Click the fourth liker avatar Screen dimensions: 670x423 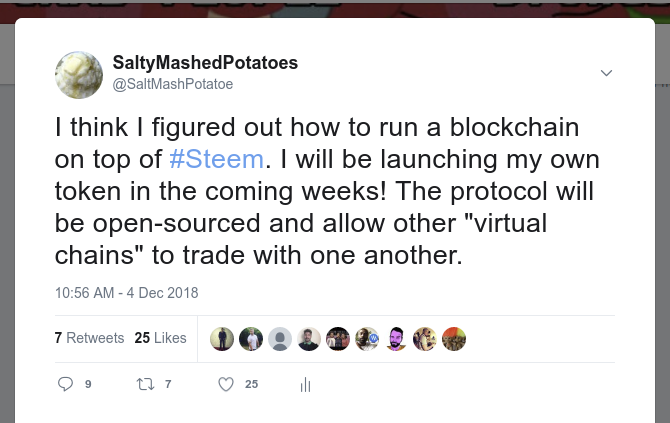[309, 339]
